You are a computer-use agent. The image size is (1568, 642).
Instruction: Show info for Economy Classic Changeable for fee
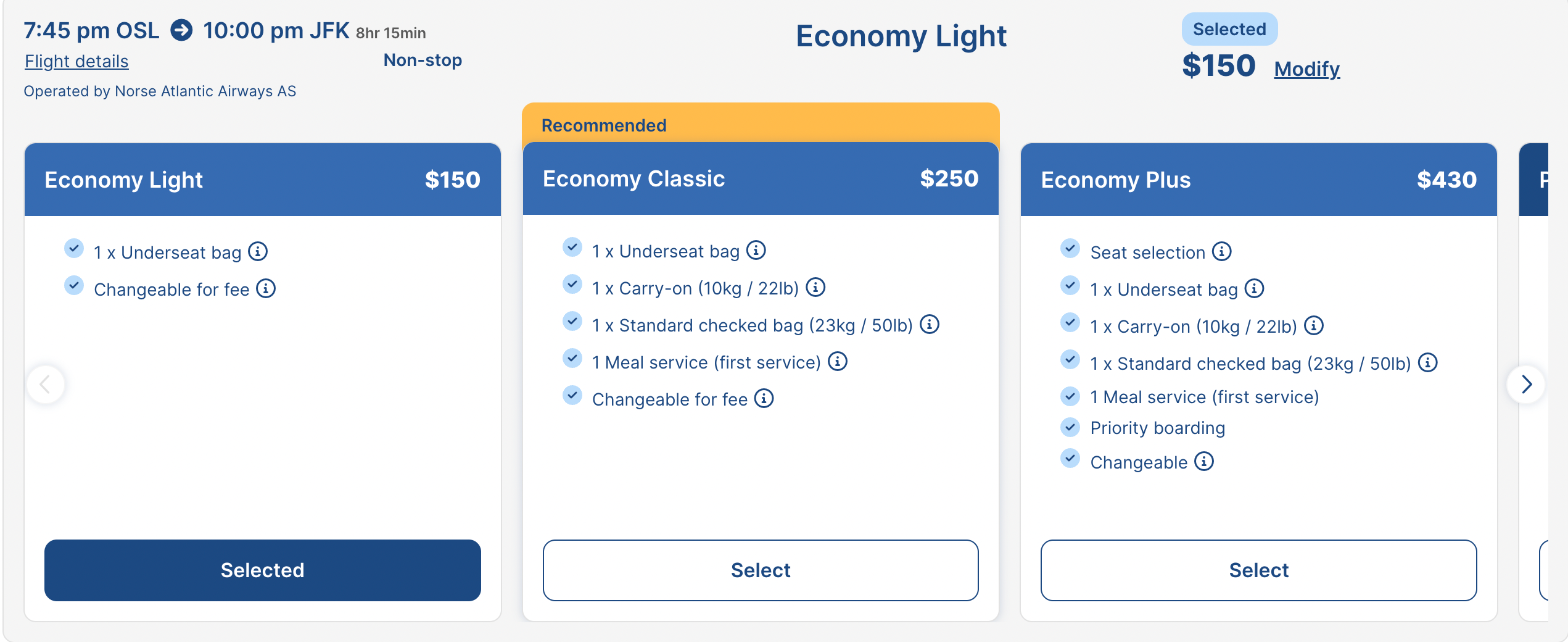764,399
